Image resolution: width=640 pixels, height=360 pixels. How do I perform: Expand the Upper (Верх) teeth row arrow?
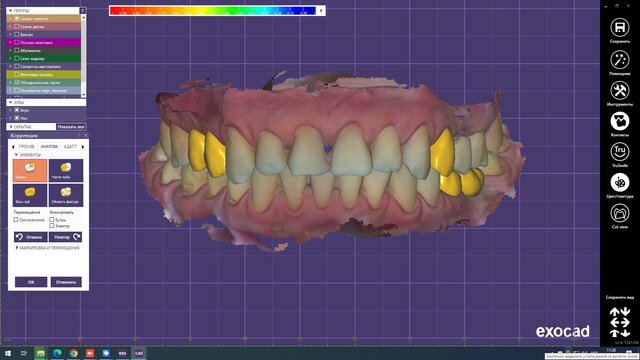[x=11, y=110]
